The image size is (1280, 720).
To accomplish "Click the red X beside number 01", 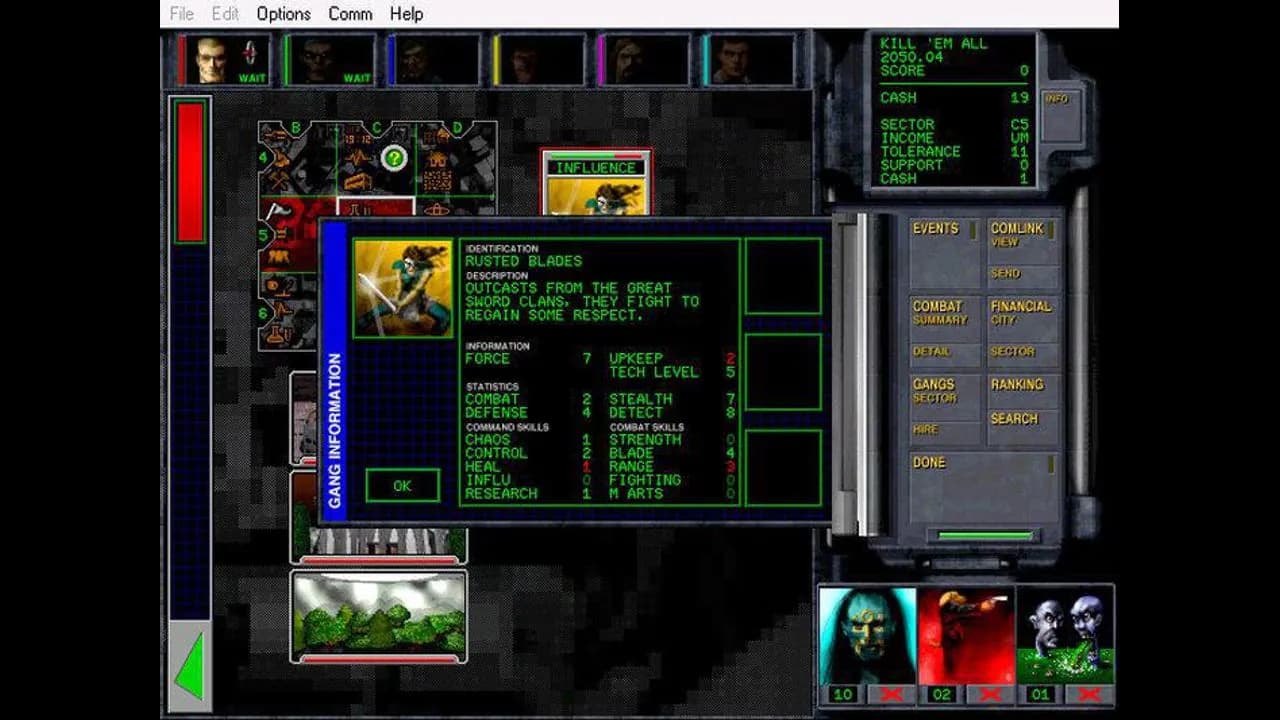I will (x=1089, y=695).
